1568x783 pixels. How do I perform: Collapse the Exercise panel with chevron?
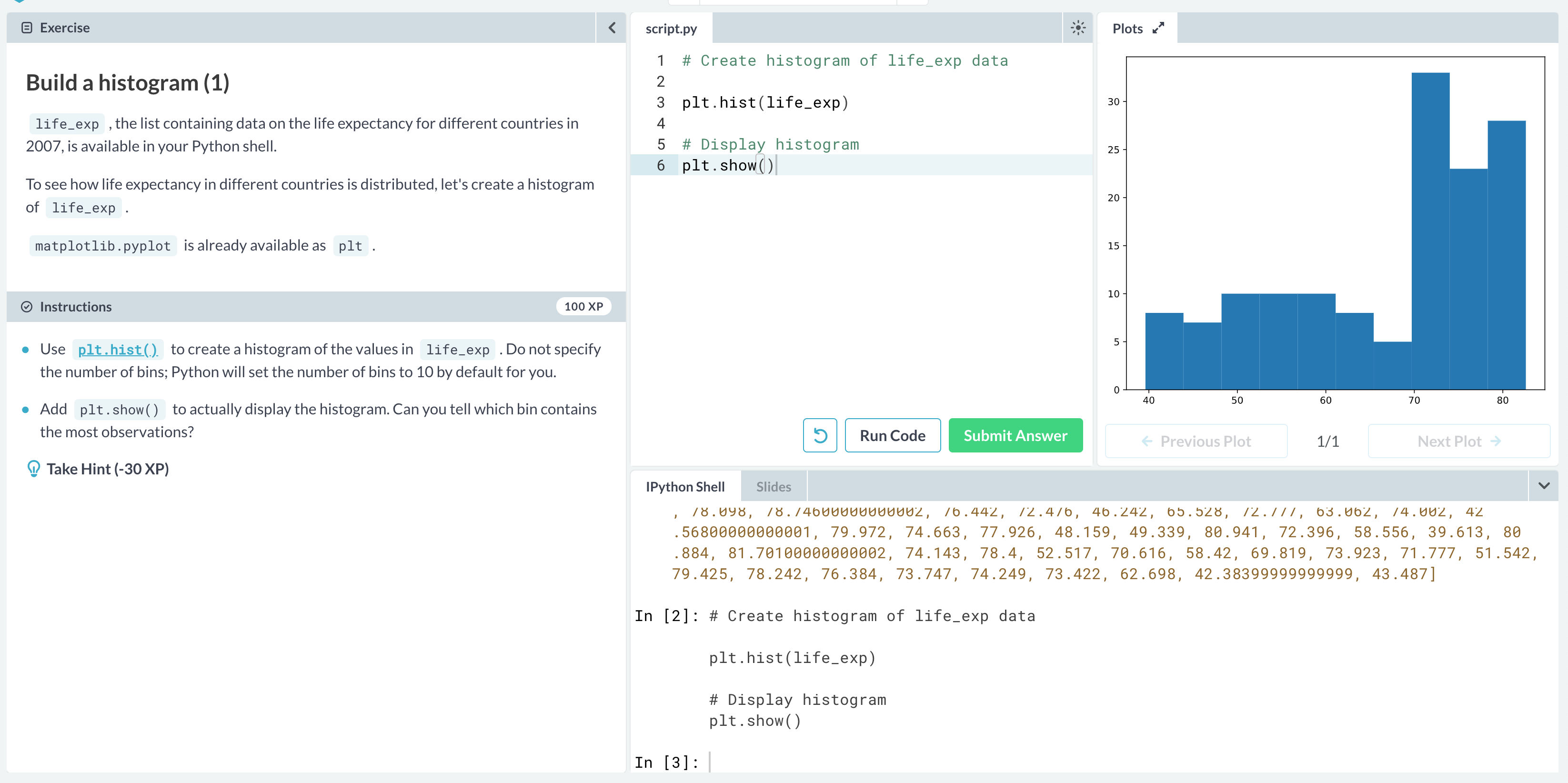pos(612,28)
